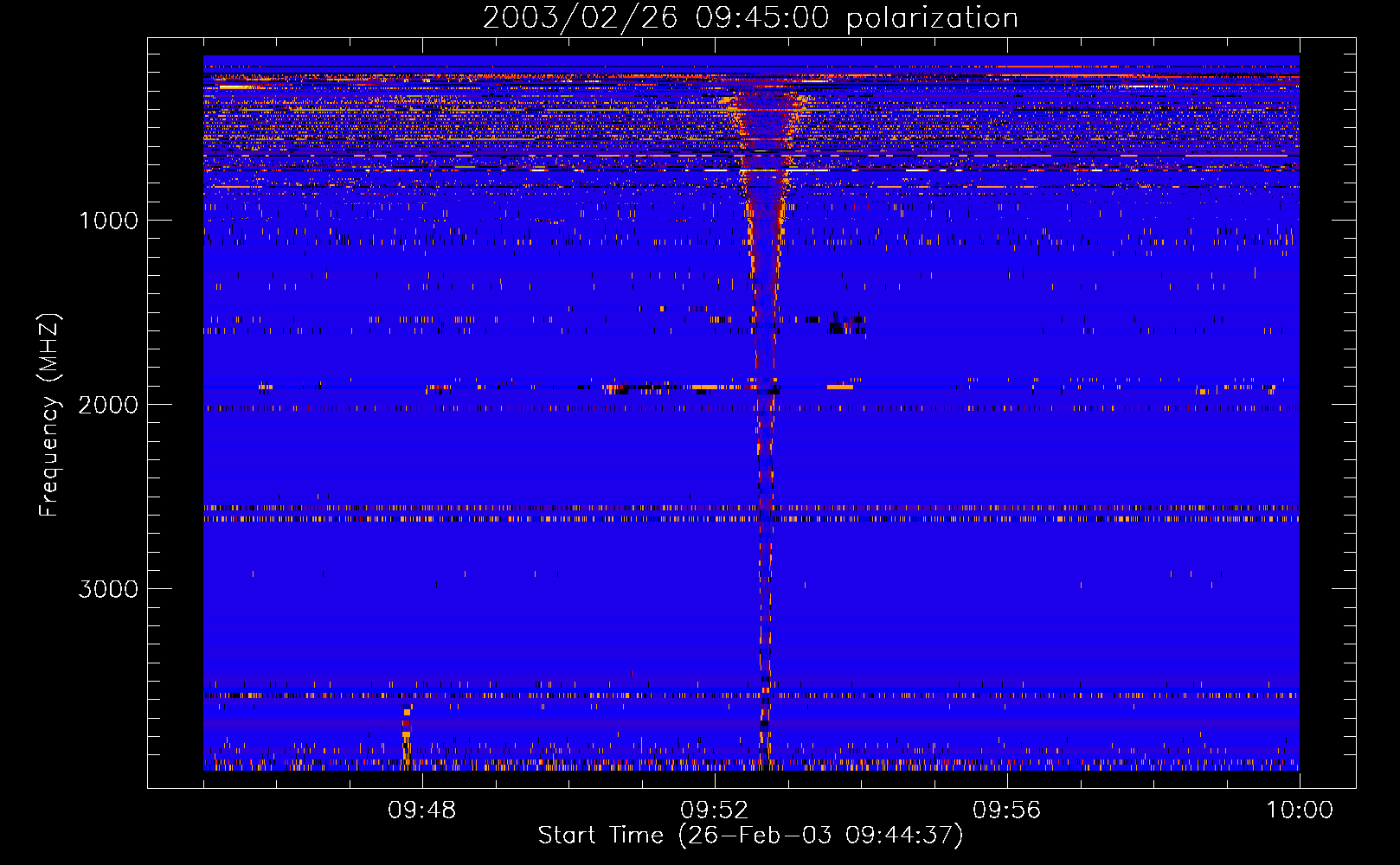Screen dimensions: 1400x865
Task: Click the 10:00 time tick label
Action: point(1300,811)
